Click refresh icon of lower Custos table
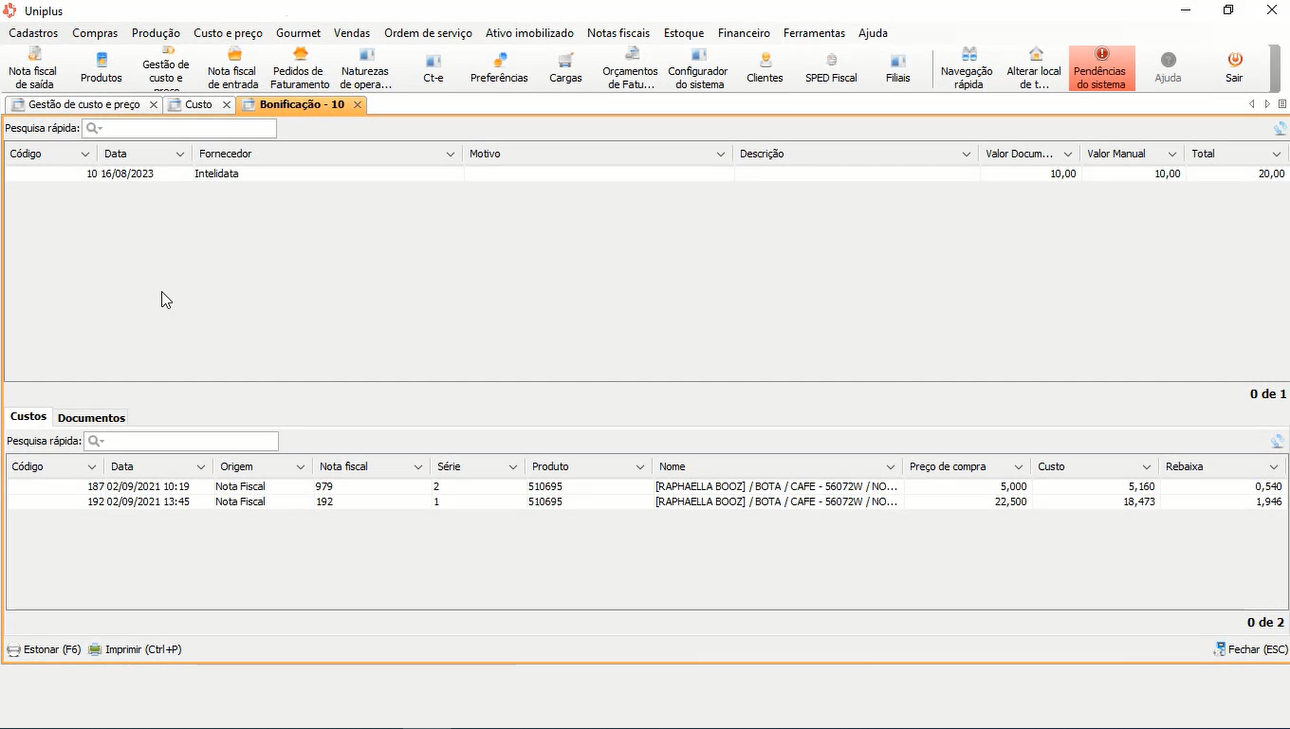 pos(1277,441)
